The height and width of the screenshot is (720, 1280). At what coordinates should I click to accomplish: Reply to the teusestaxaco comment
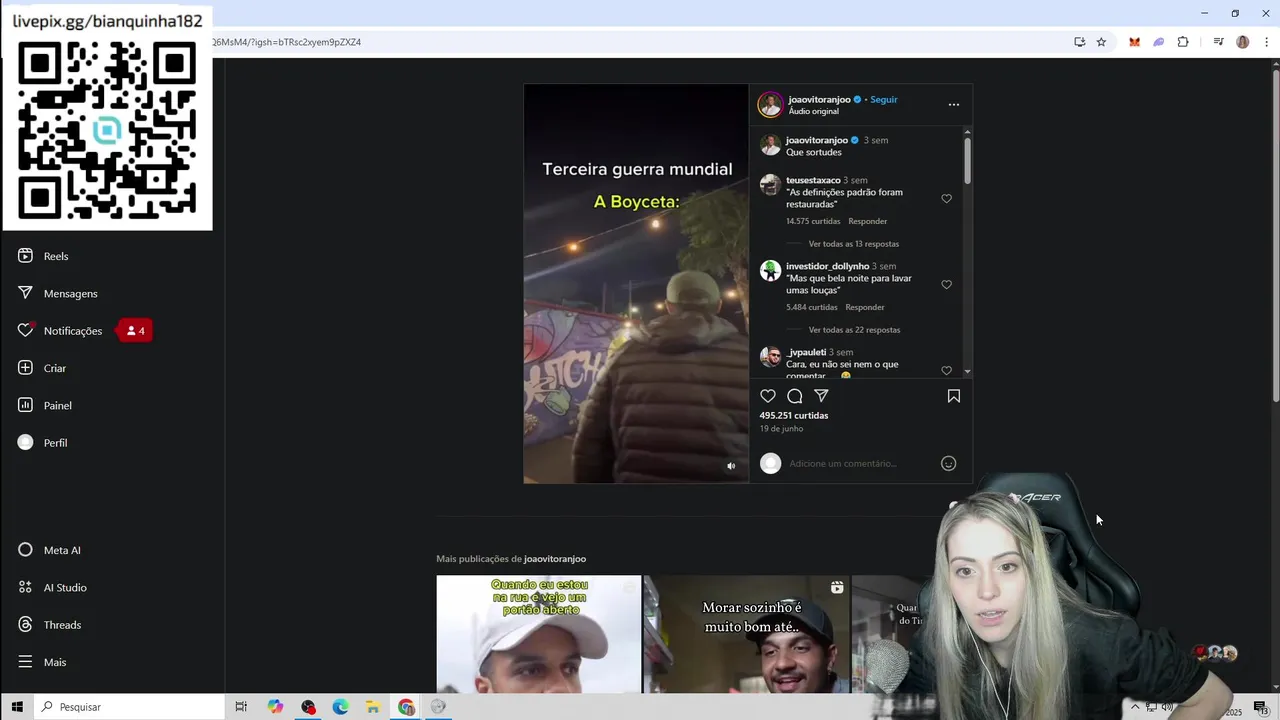(x=867, y=221)
